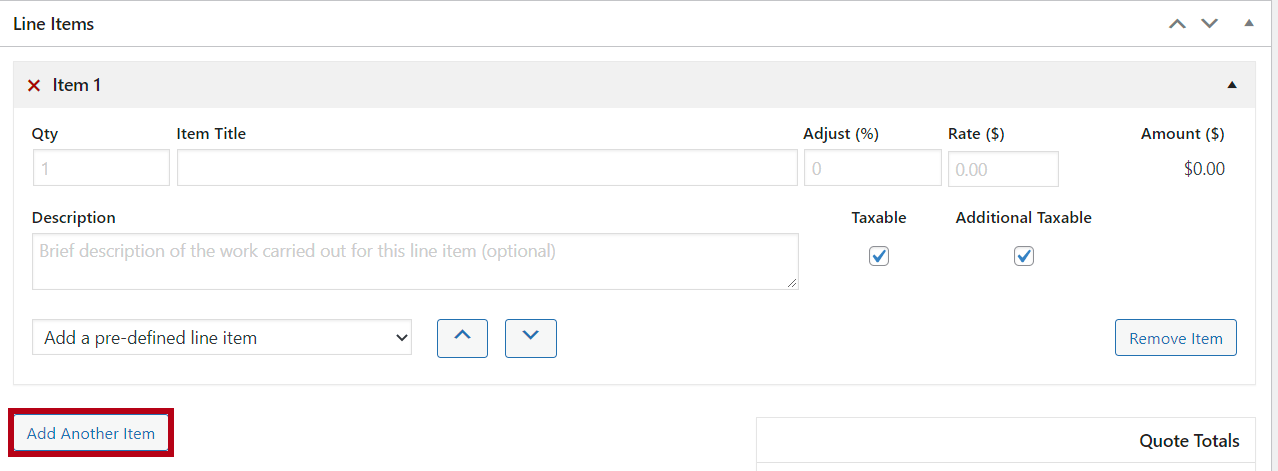Image resolution: width=1278 pixels, height=471 pixels.
Task: Click the red X to delete Item 1
Action: tap(34, 86)
